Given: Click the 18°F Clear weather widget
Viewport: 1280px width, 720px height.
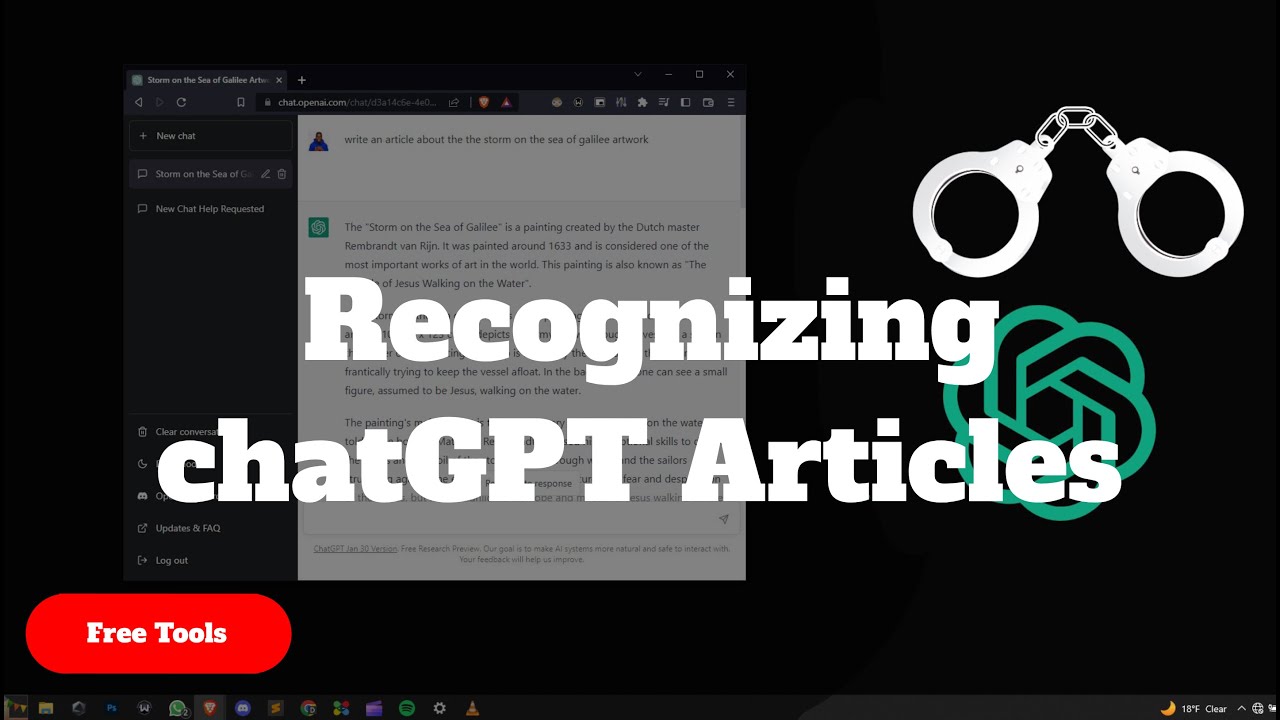Looking at the screenshot, I should point(1194,708).
